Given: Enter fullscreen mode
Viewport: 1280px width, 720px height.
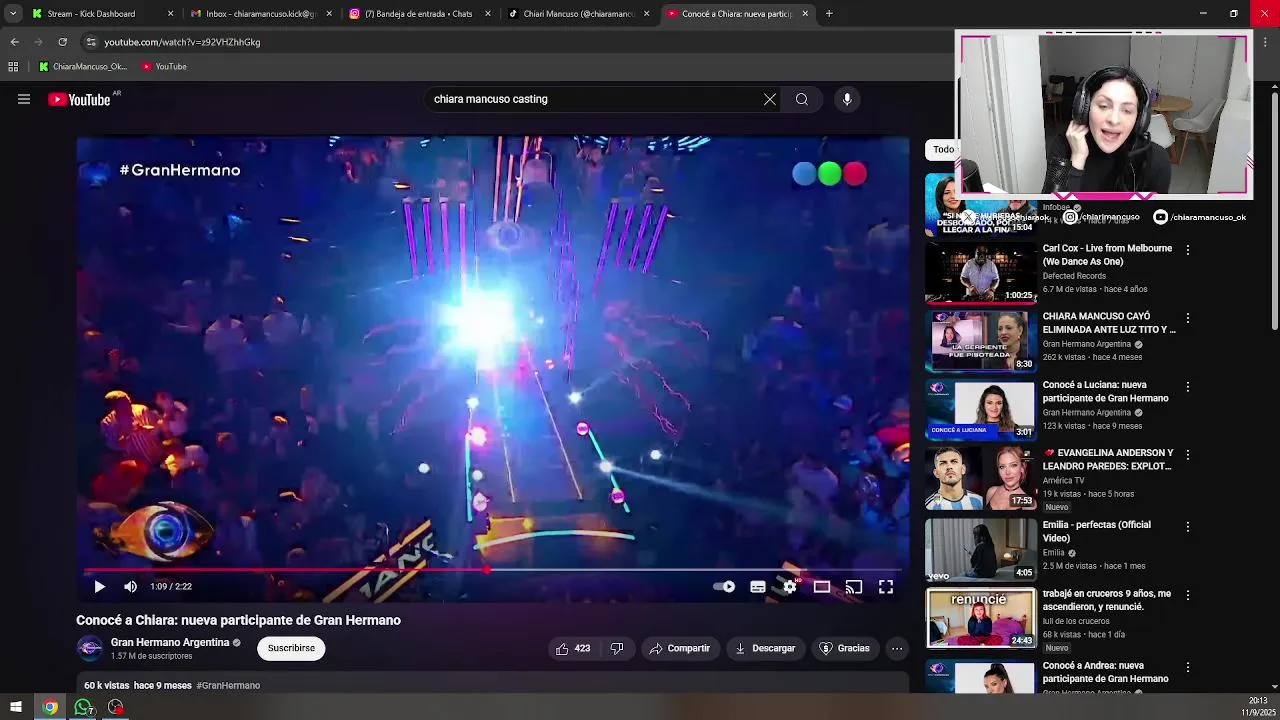Looking at the screenshot, I should (886, 587).
